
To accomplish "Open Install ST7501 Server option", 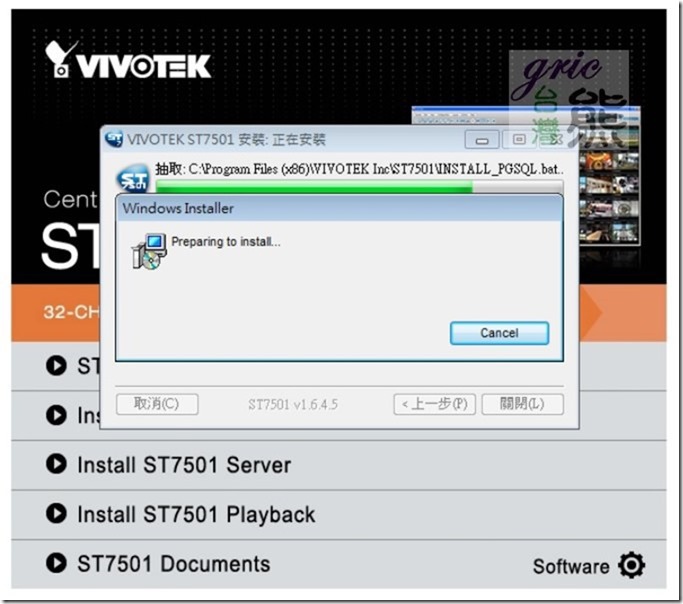I will pos(184,465).
